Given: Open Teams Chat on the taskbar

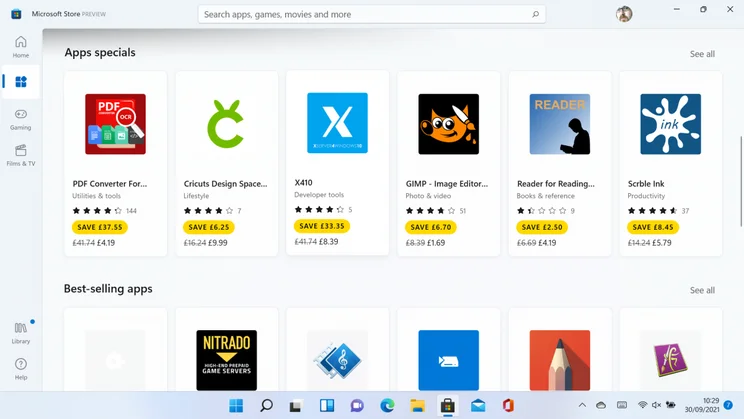Looking at the screenshot, I should [357, 406].
